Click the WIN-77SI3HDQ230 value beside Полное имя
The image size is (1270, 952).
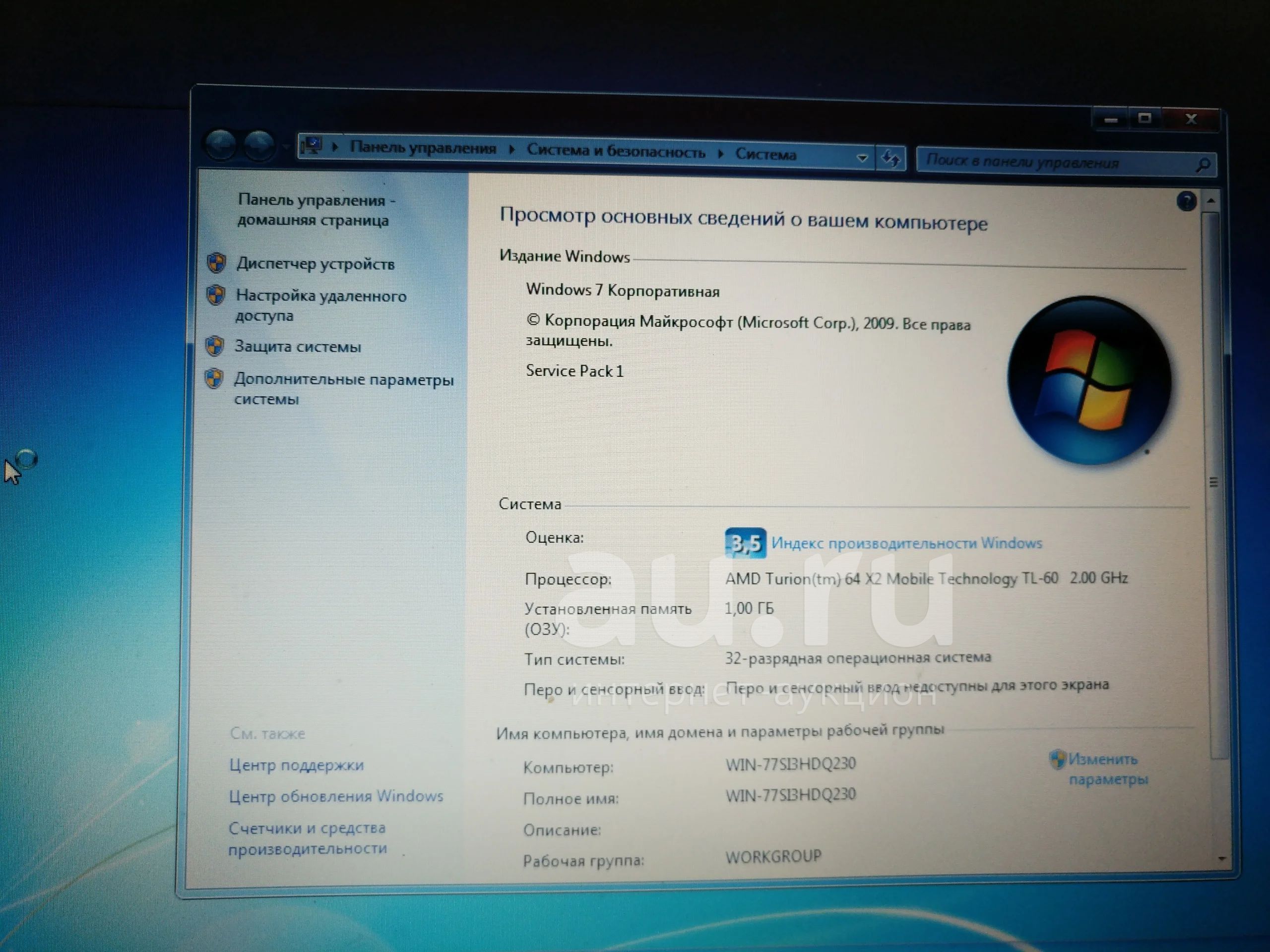791,795
